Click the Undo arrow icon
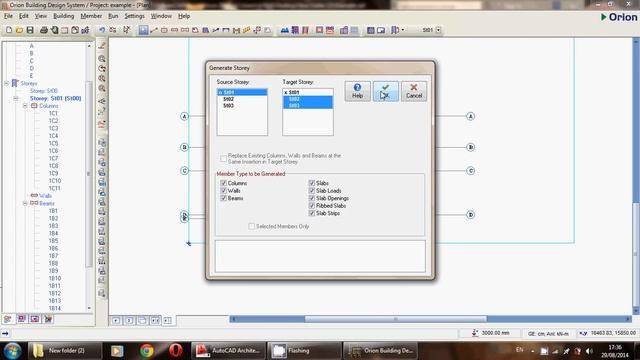Image resolution: width=640 pixels, height=360 pixels. tap(102, 30)
